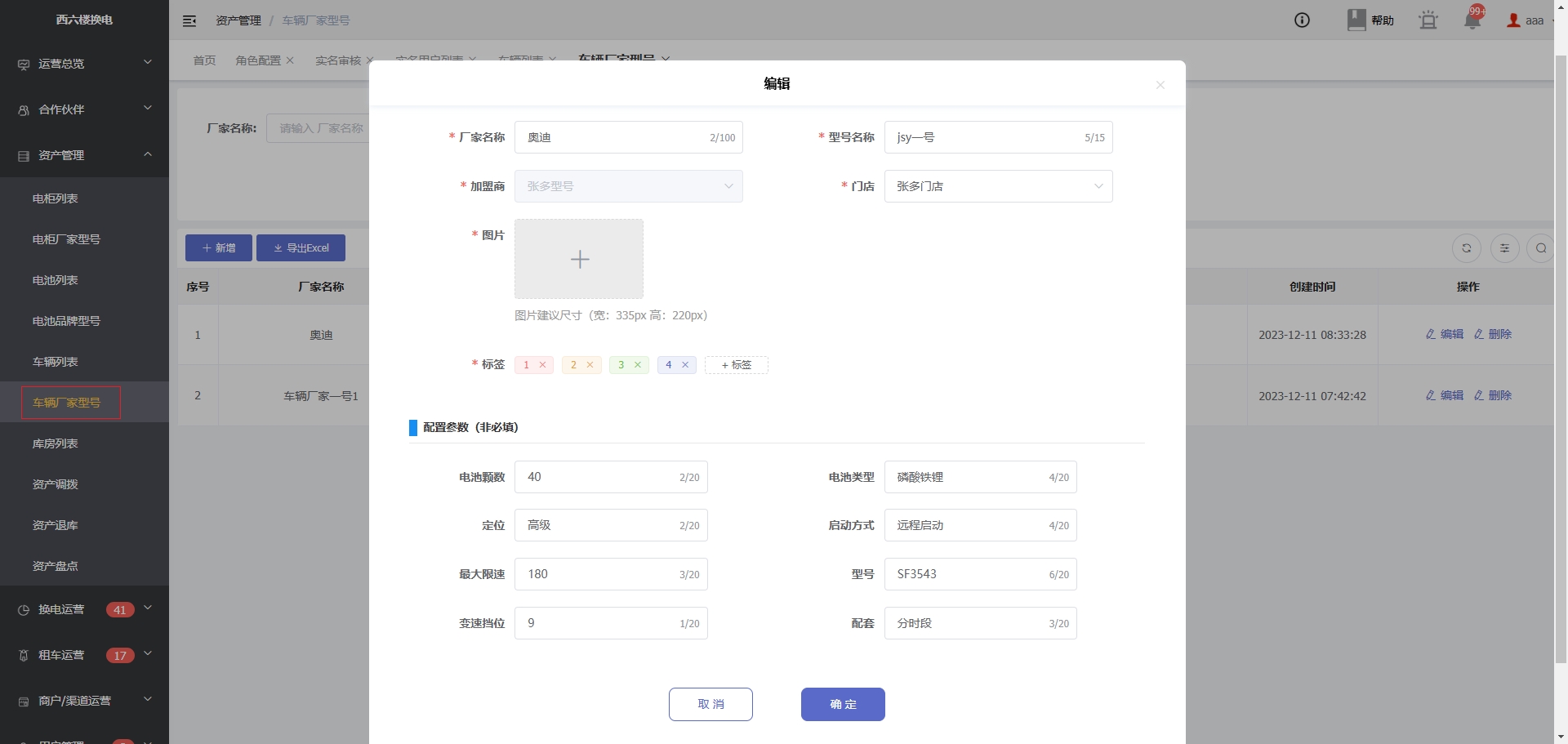Click the refresh table icon
Image resolution: width=1568 pixels, height=744 pixels.
tap(1466, 248)
